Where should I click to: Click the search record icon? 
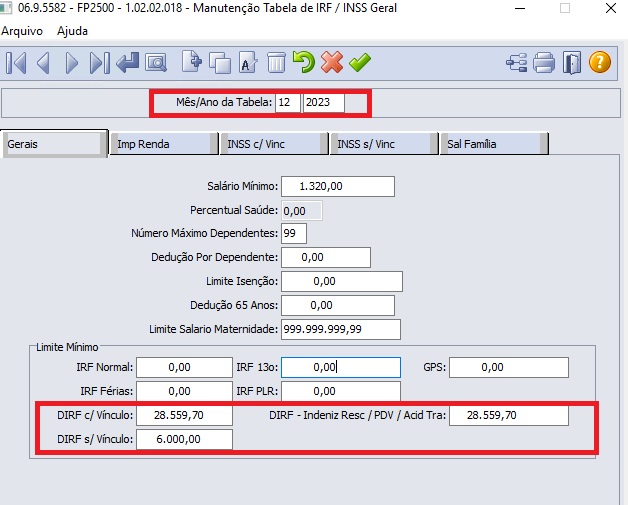pos(156,63)
